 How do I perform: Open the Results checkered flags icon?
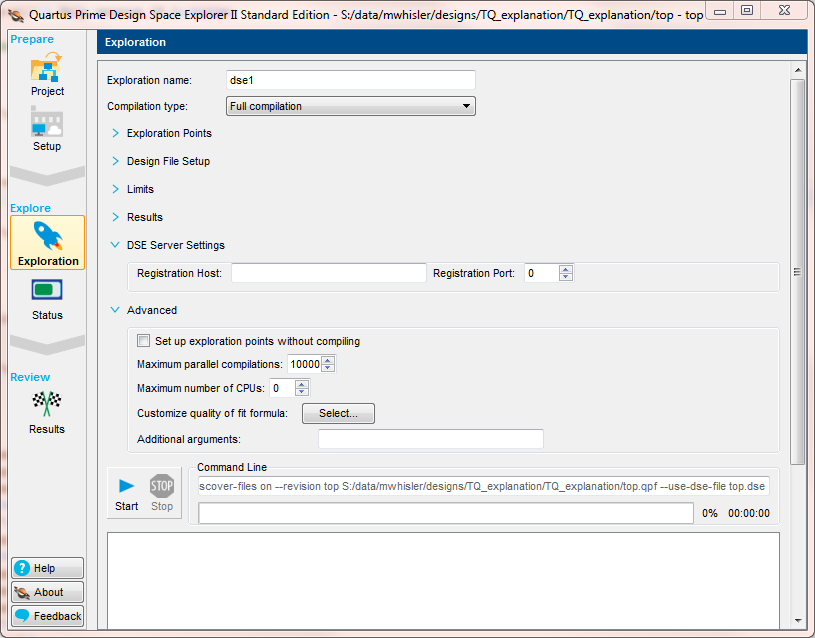(47, 404)
